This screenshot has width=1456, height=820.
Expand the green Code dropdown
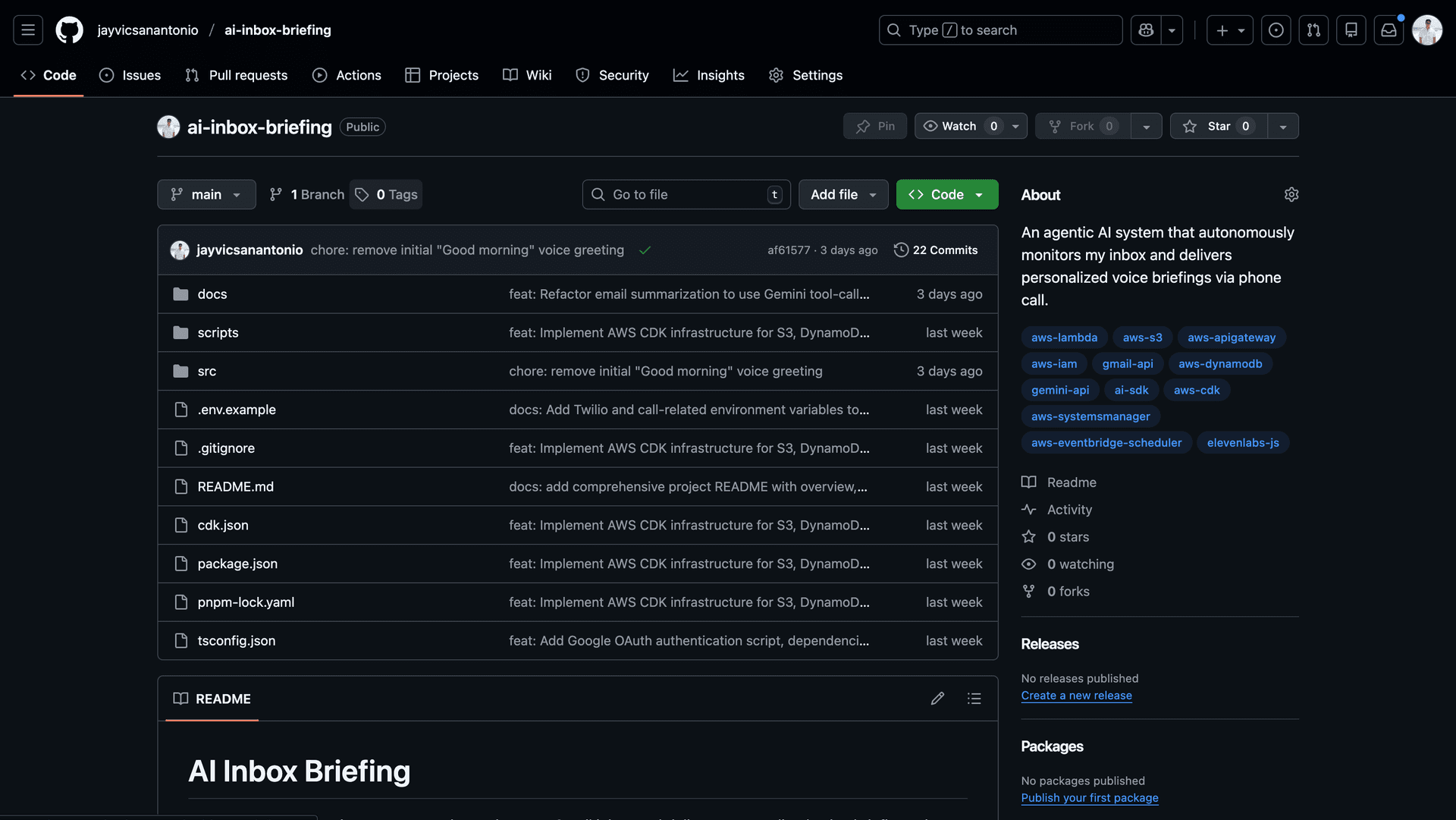click(x=946, y=194)
